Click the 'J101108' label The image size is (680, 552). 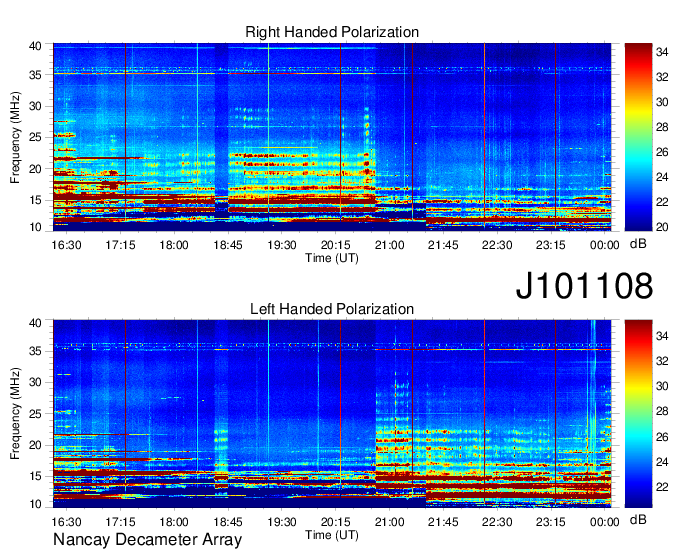click(x=584, y=286)
